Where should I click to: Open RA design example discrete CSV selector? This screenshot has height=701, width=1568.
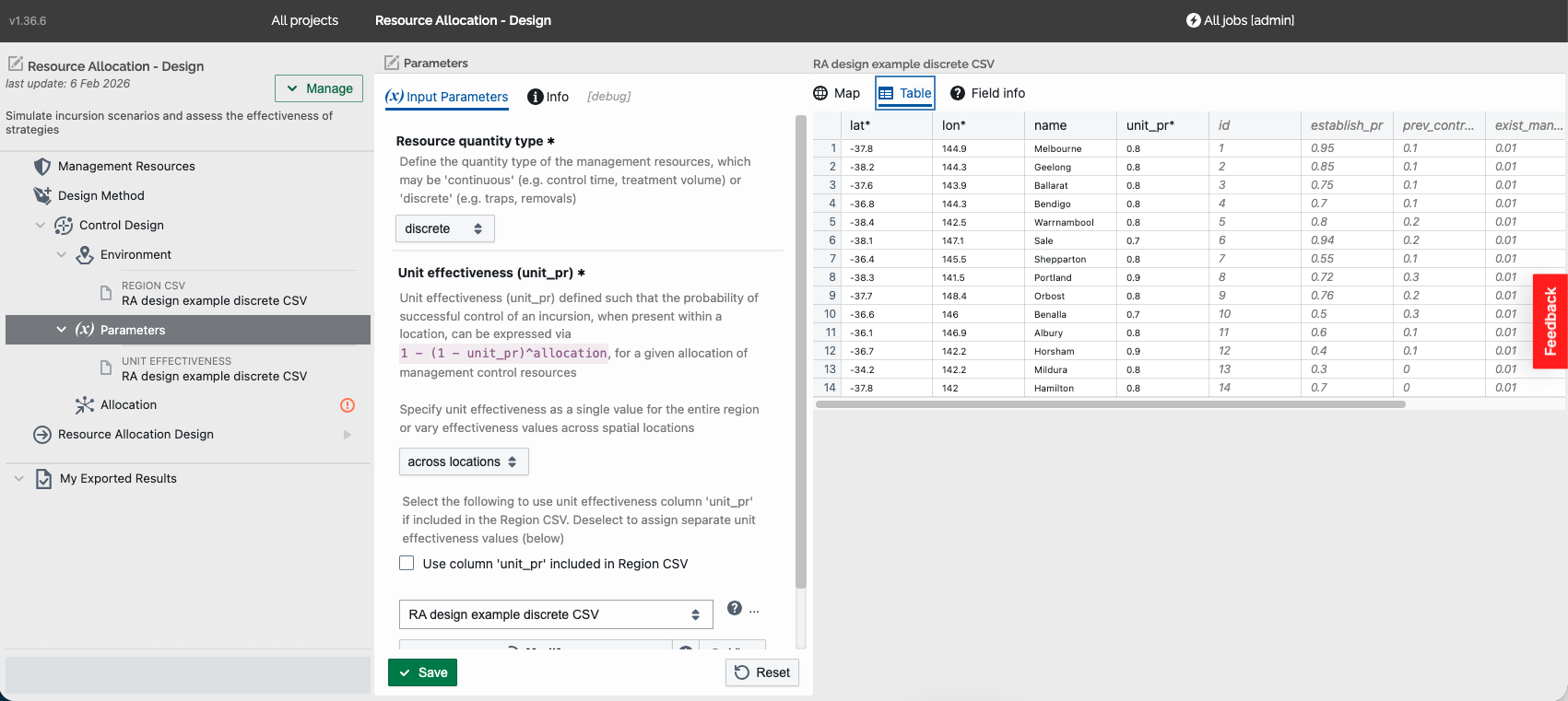[556, 614]
